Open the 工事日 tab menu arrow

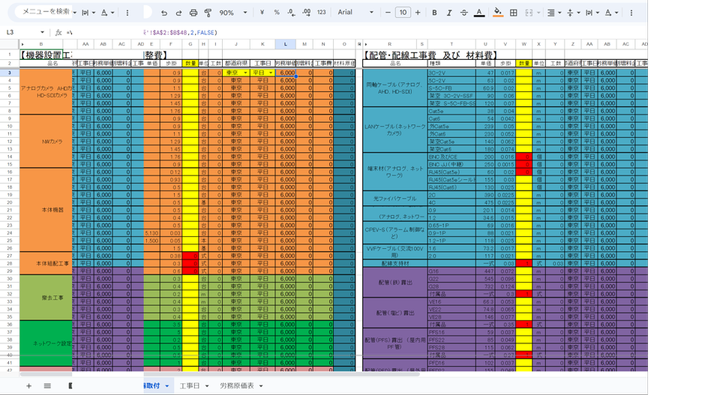(207, 386)
